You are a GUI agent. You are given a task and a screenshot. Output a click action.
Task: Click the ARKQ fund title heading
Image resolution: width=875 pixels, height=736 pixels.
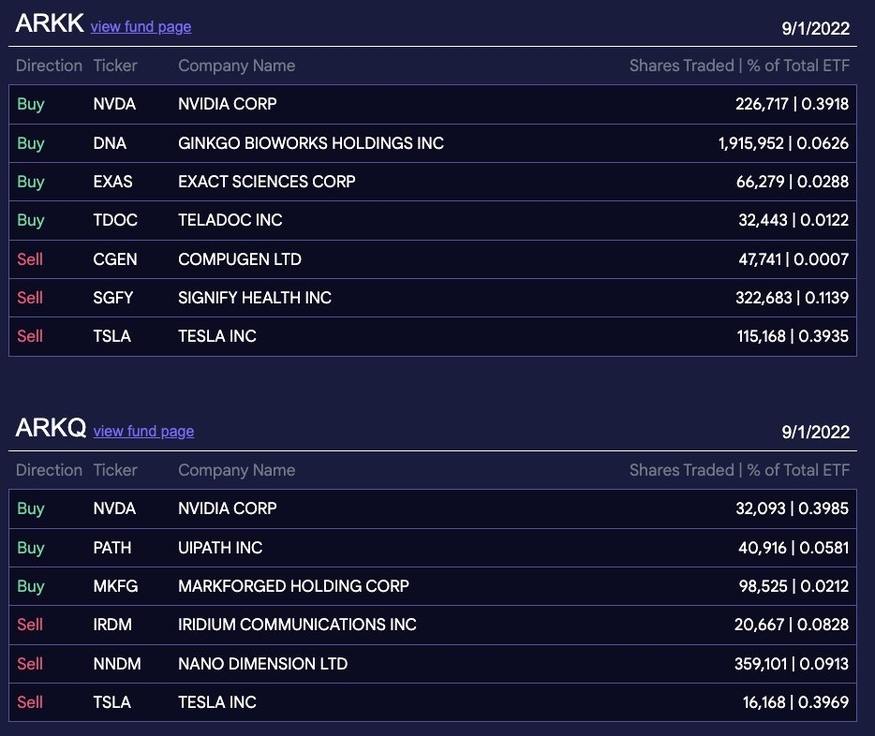pyautogui.click(x=51, y=428)
